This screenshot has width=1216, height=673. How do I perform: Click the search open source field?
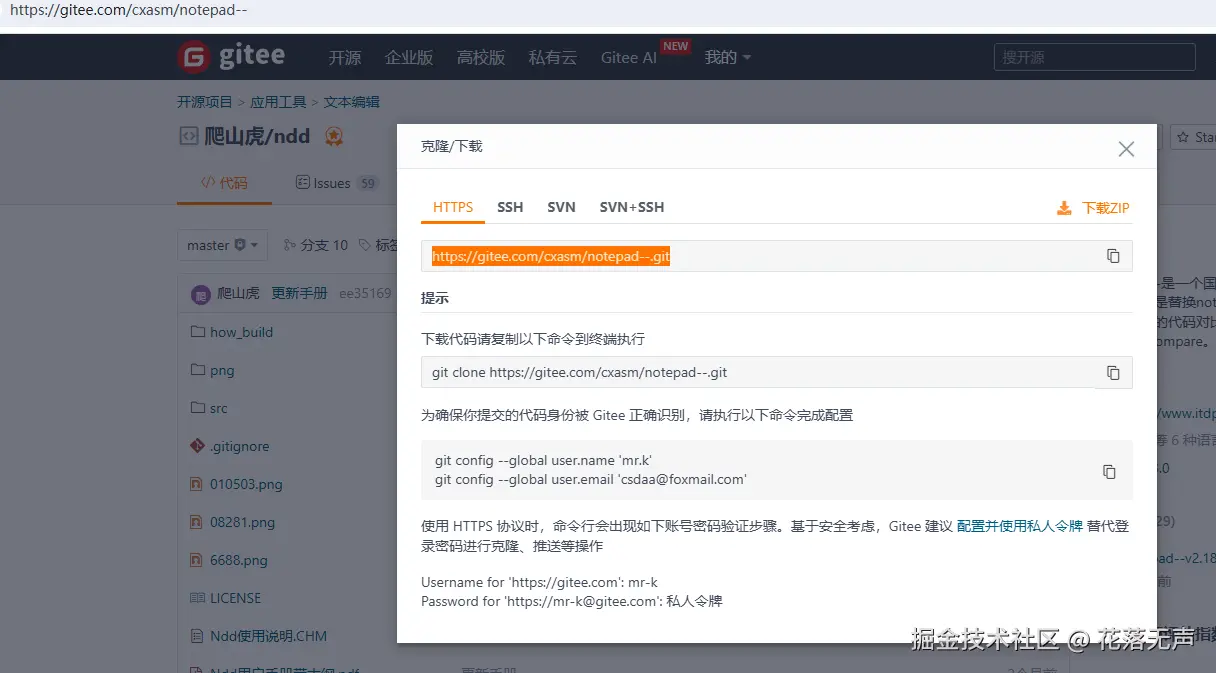tap(1094, 57)
